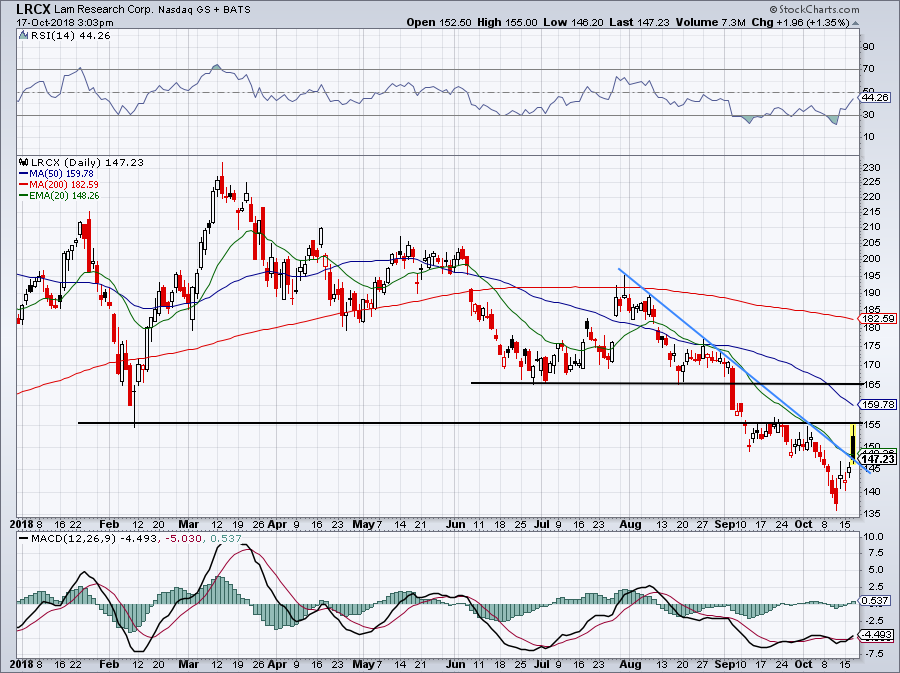Click the Open 152.50 value
This screenshot has height=673, width=900.
click(x=439, y=22)
